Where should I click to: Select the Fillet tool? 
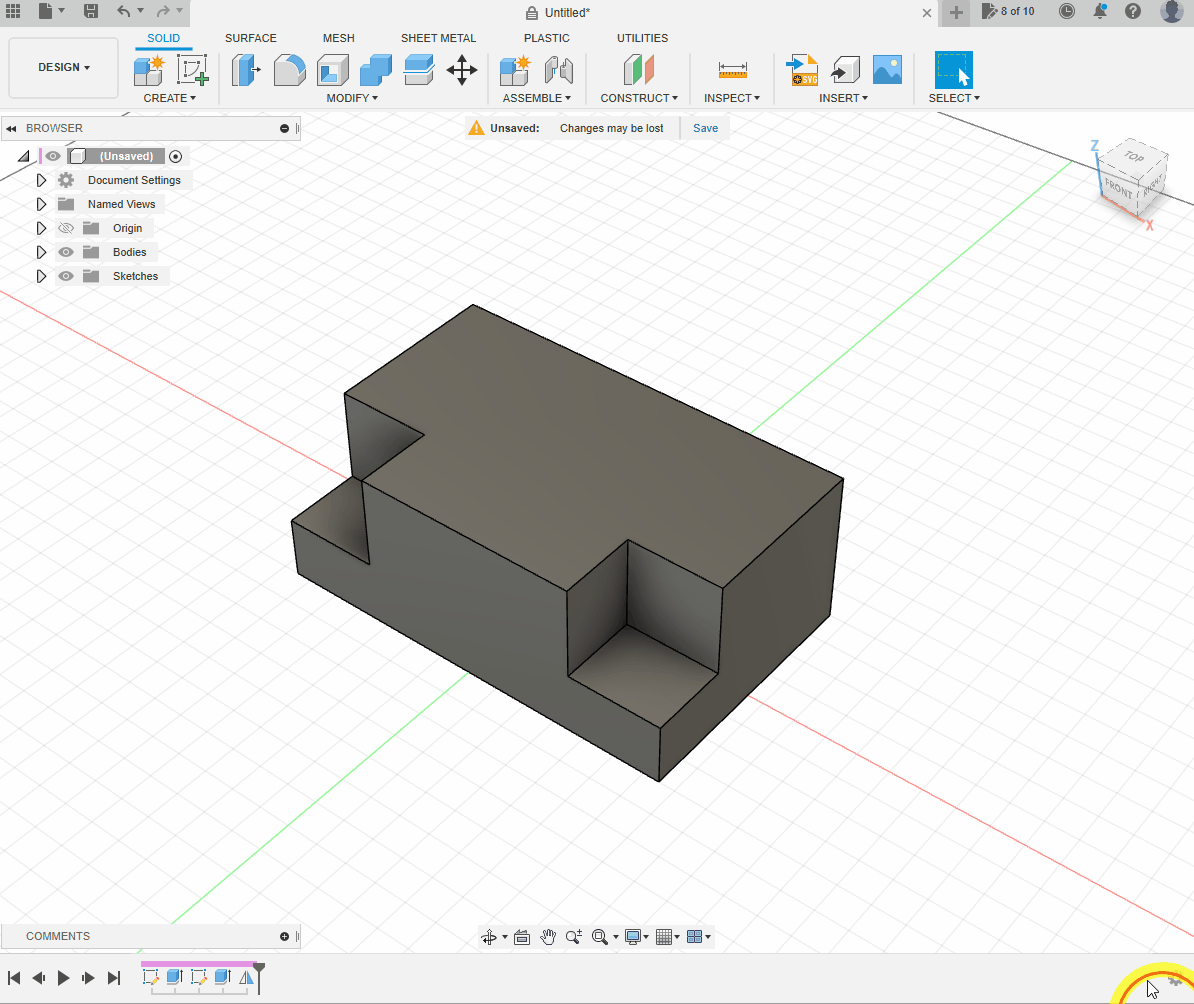(x=290, y=70)
